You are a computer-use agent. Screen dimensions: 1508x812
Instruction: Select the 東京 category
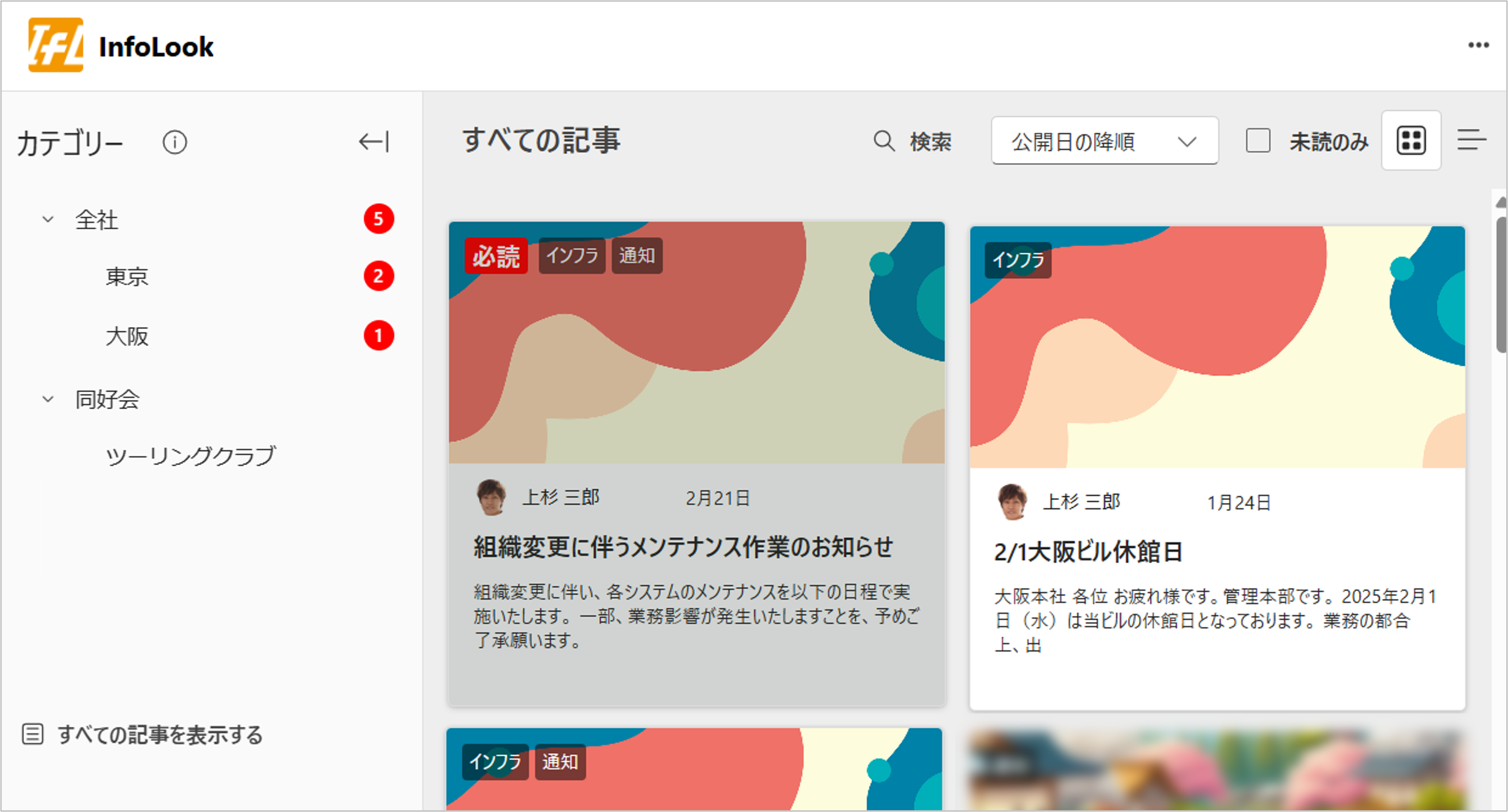pyautogui.click(x=127, y=276)
